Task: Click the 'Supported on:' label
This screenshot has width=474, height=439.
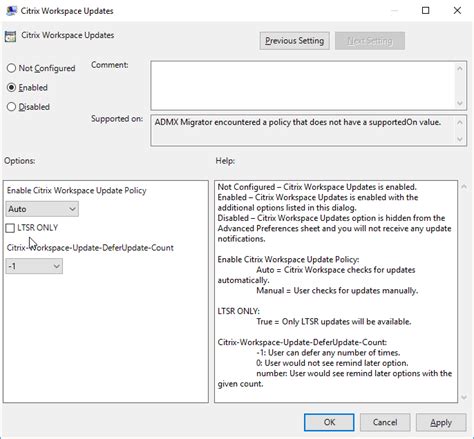Action: coord(117,119)
